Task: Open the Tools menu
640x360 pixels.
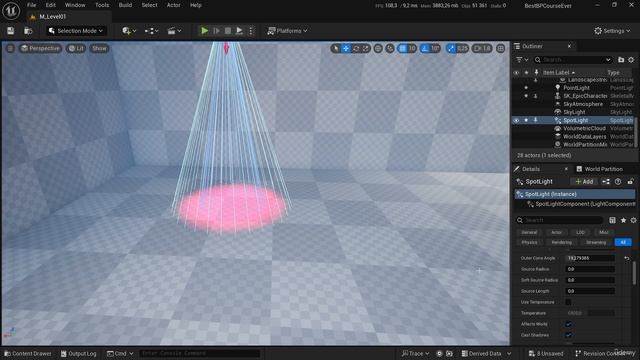Action: 102,5
